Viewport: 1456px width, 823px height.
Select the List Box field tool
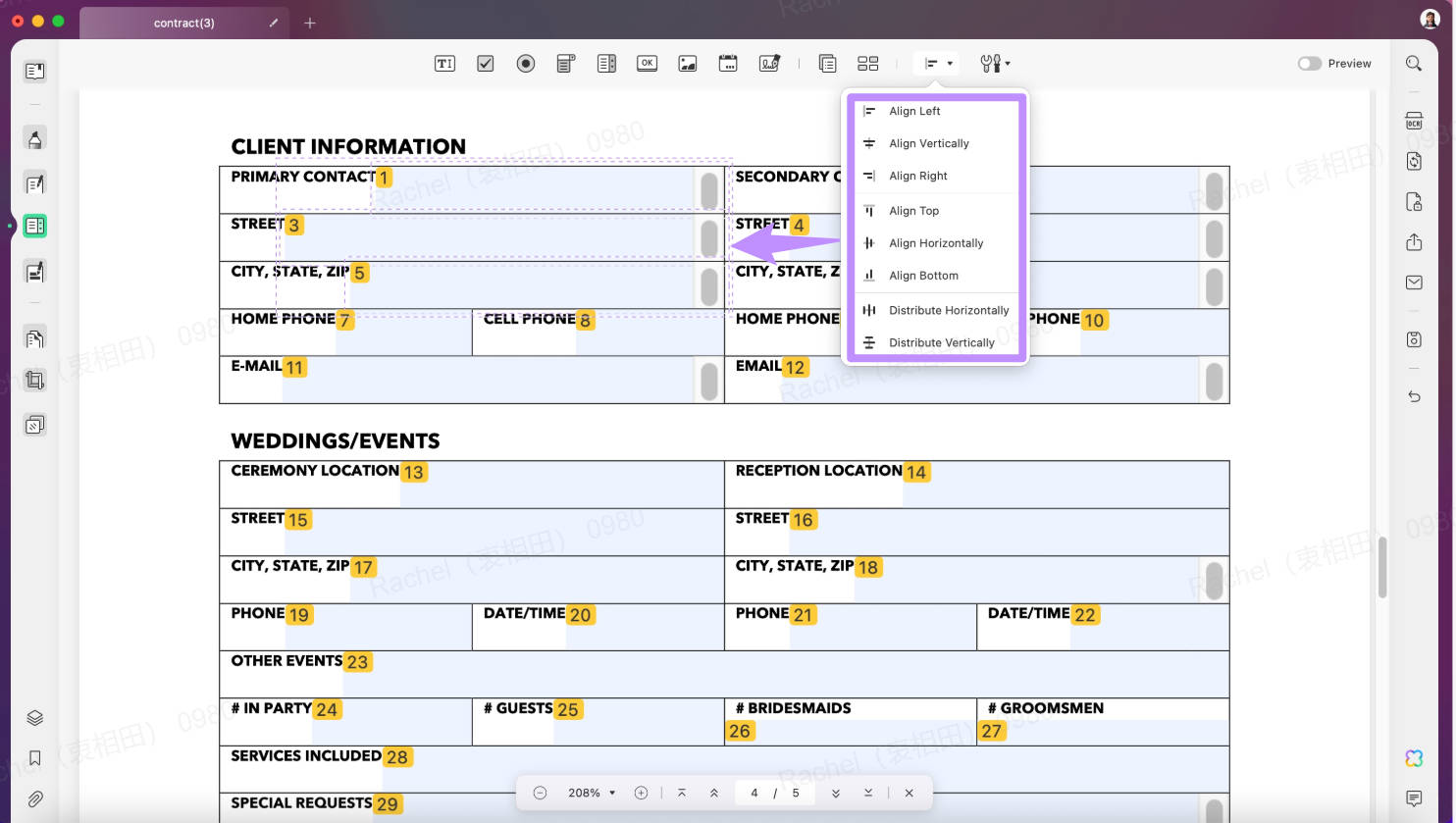point(606,64)
